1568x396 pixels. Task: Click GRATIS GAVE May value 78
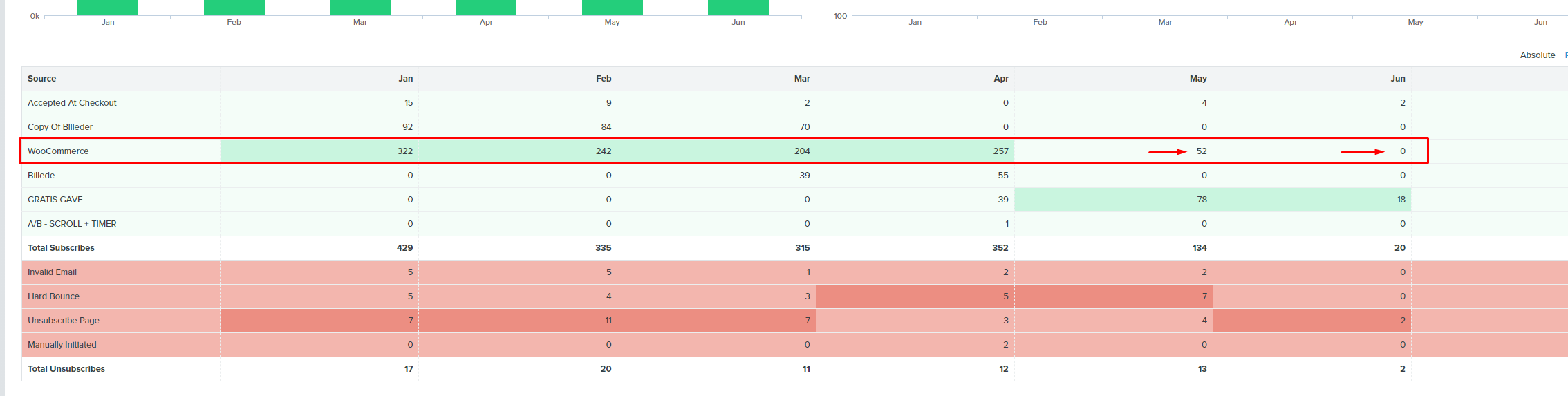click(1202, 200)
